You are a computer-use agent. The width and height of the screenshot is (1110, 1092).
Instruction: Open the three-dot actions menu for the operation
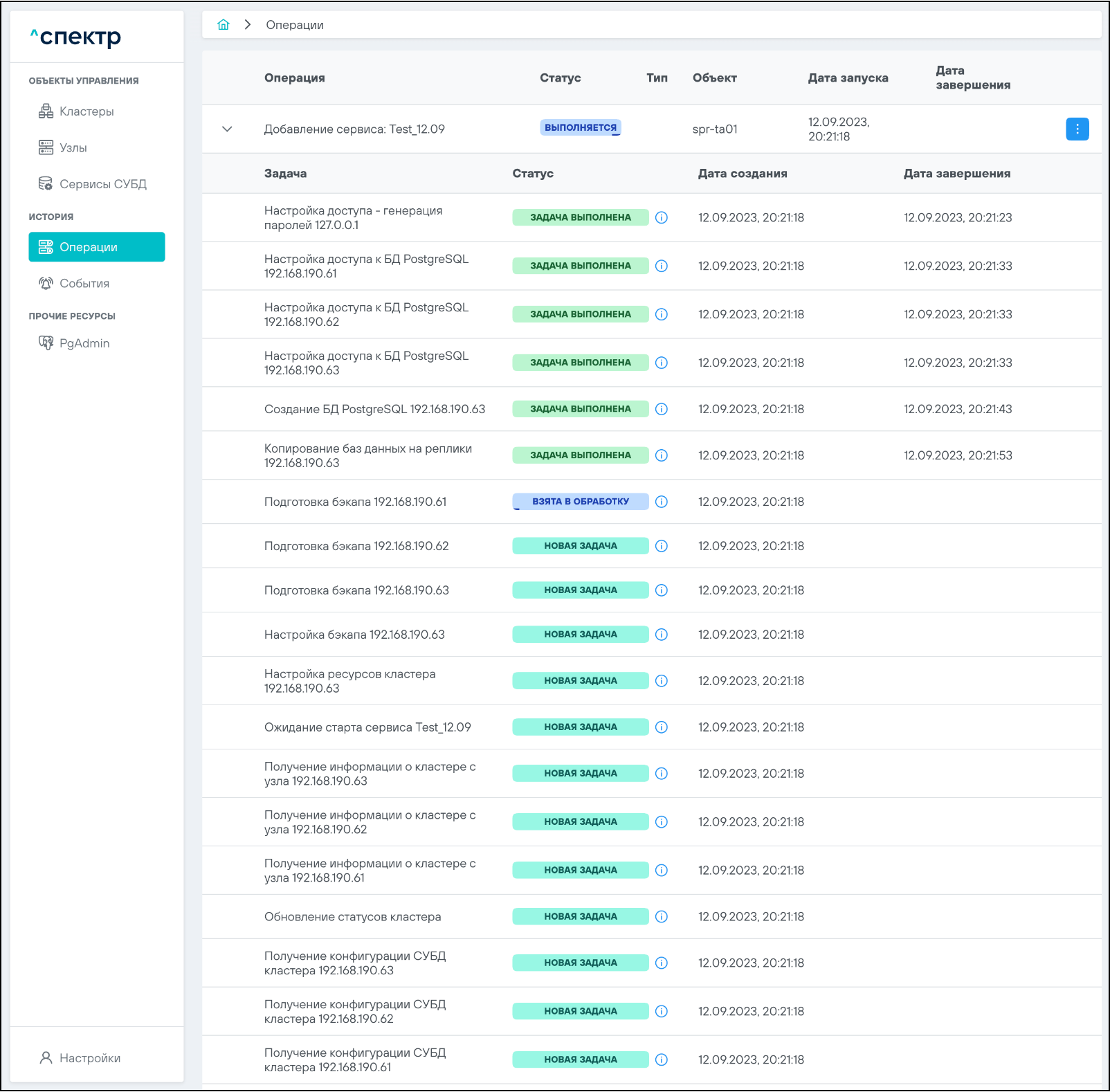tap(1077, 129)
